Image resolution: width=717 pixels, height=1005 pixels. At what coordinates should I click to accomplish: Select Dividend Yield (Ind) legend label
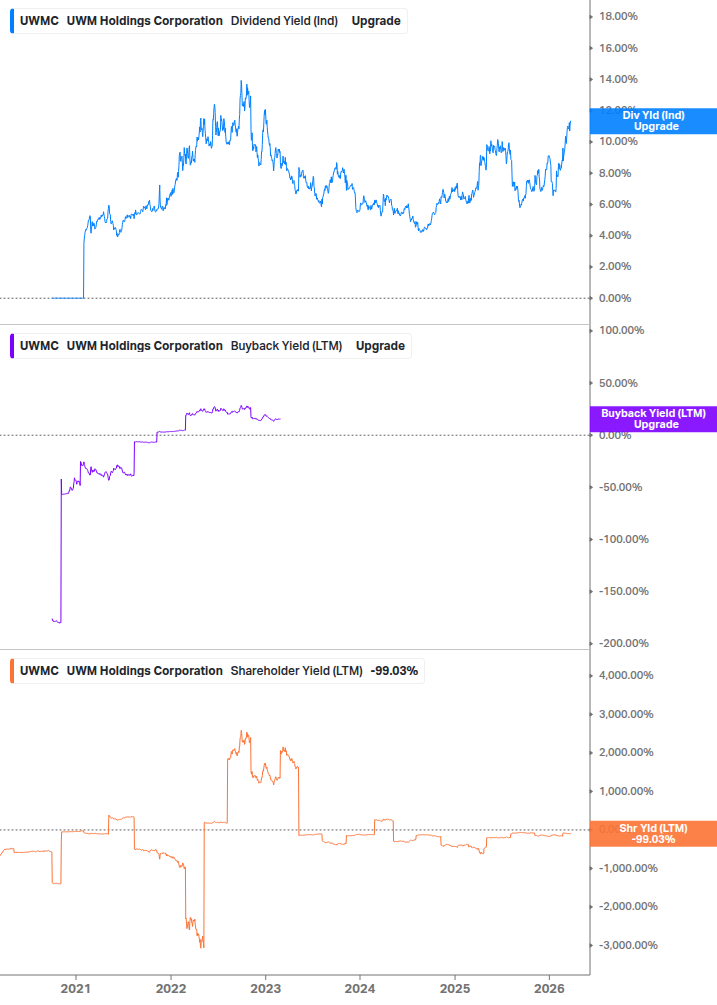(x=284, y=21)
